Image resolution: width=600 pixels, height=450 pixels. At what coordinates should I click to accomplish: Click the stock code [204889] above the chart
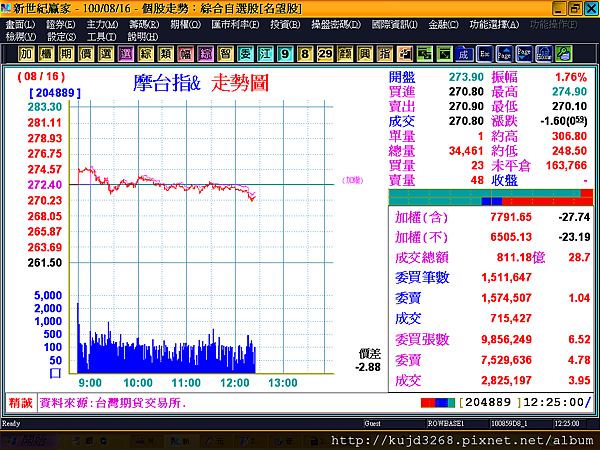[x=55, y=93]
